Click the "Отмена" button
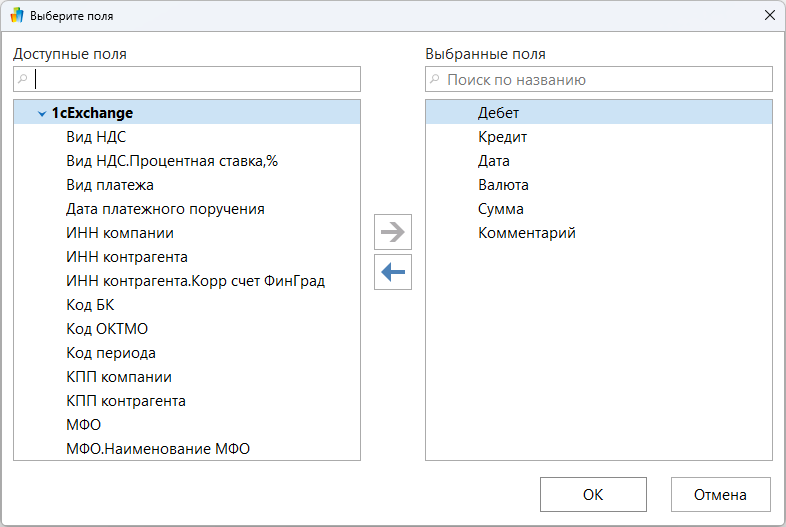Image resolution: width=786 pixels, height=527 pixels. tap(721, 494)
